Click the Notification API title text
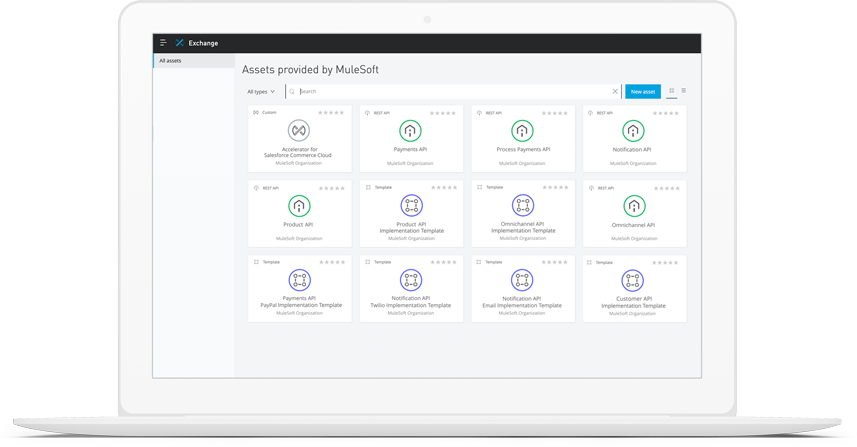 click(x=632, y=150)
